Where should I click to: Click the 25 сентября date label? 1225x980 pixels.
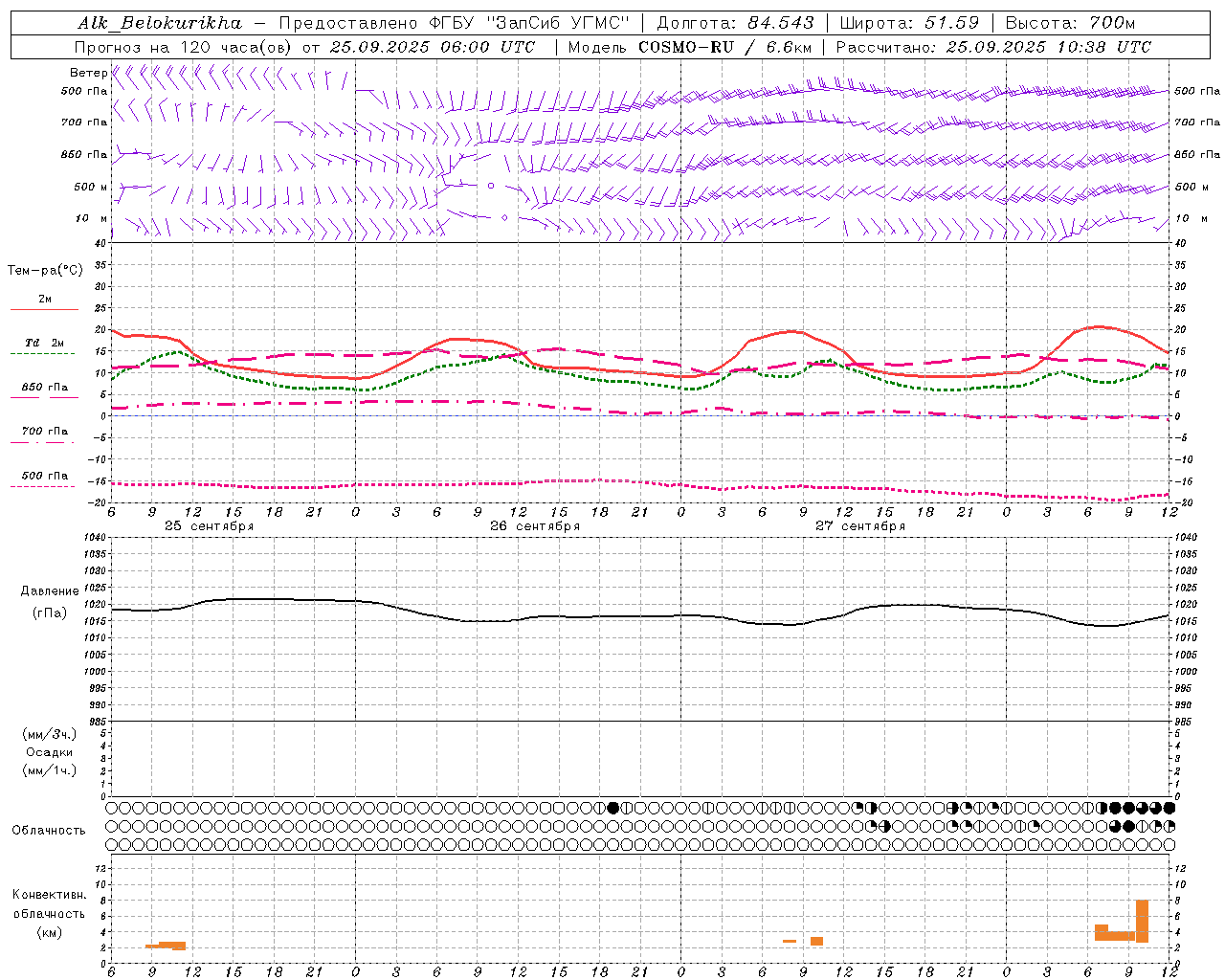pyautogui.click(x=209, y=526)
